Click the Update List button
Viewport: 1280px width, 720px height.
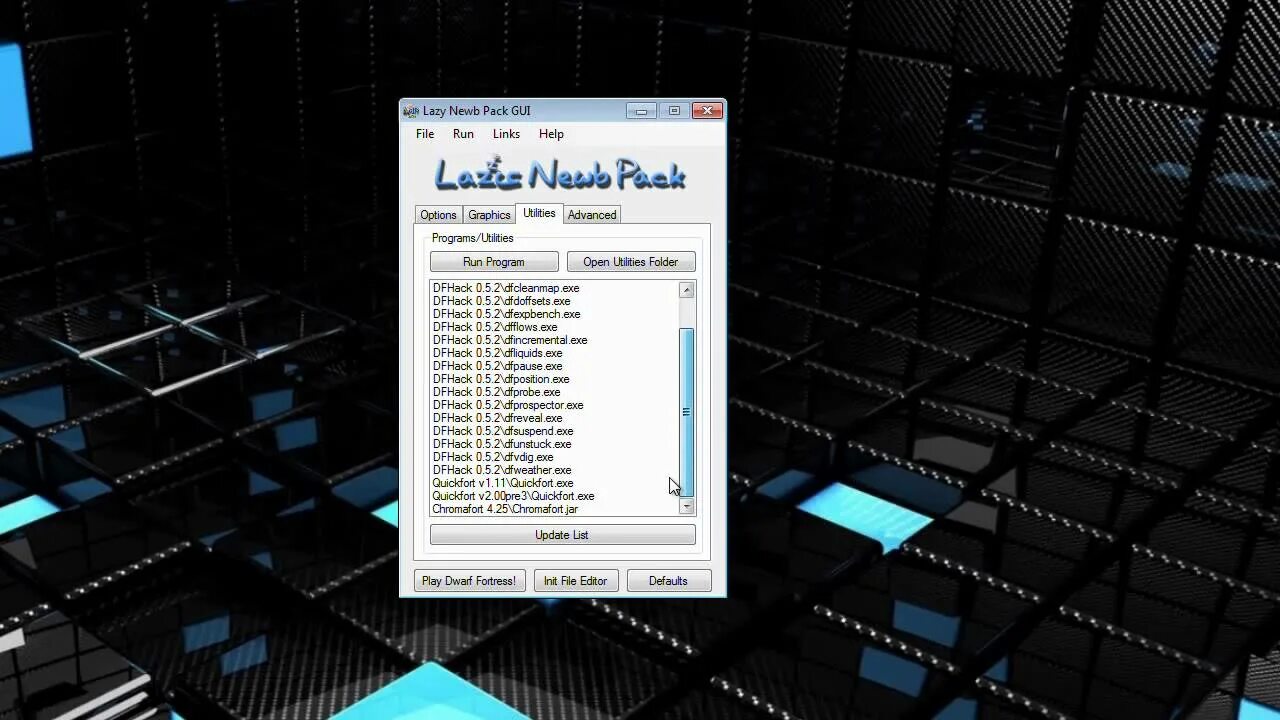[x=562, y=535]
